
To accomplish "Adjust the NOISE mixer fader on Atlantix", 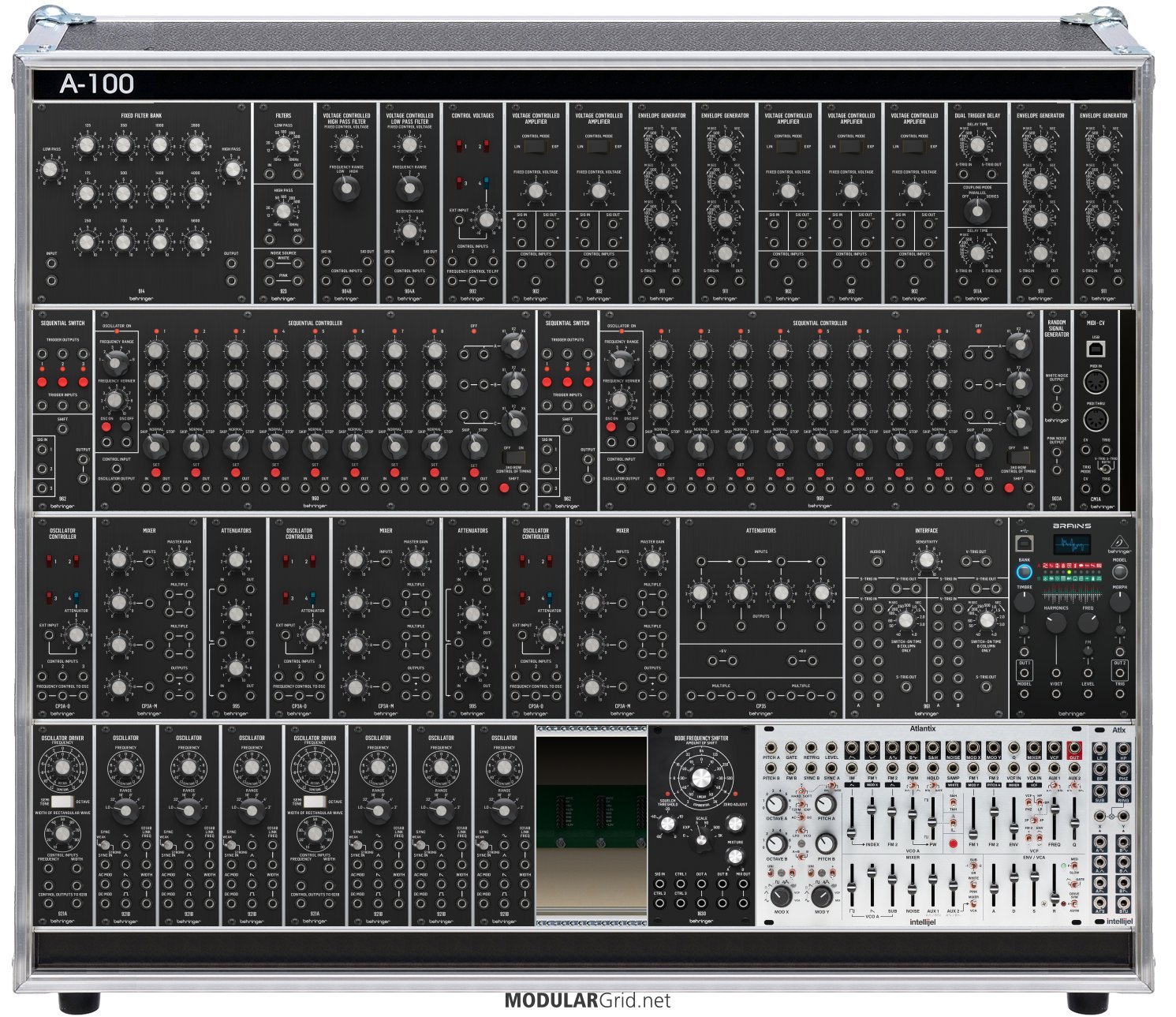I will point(912,889).
